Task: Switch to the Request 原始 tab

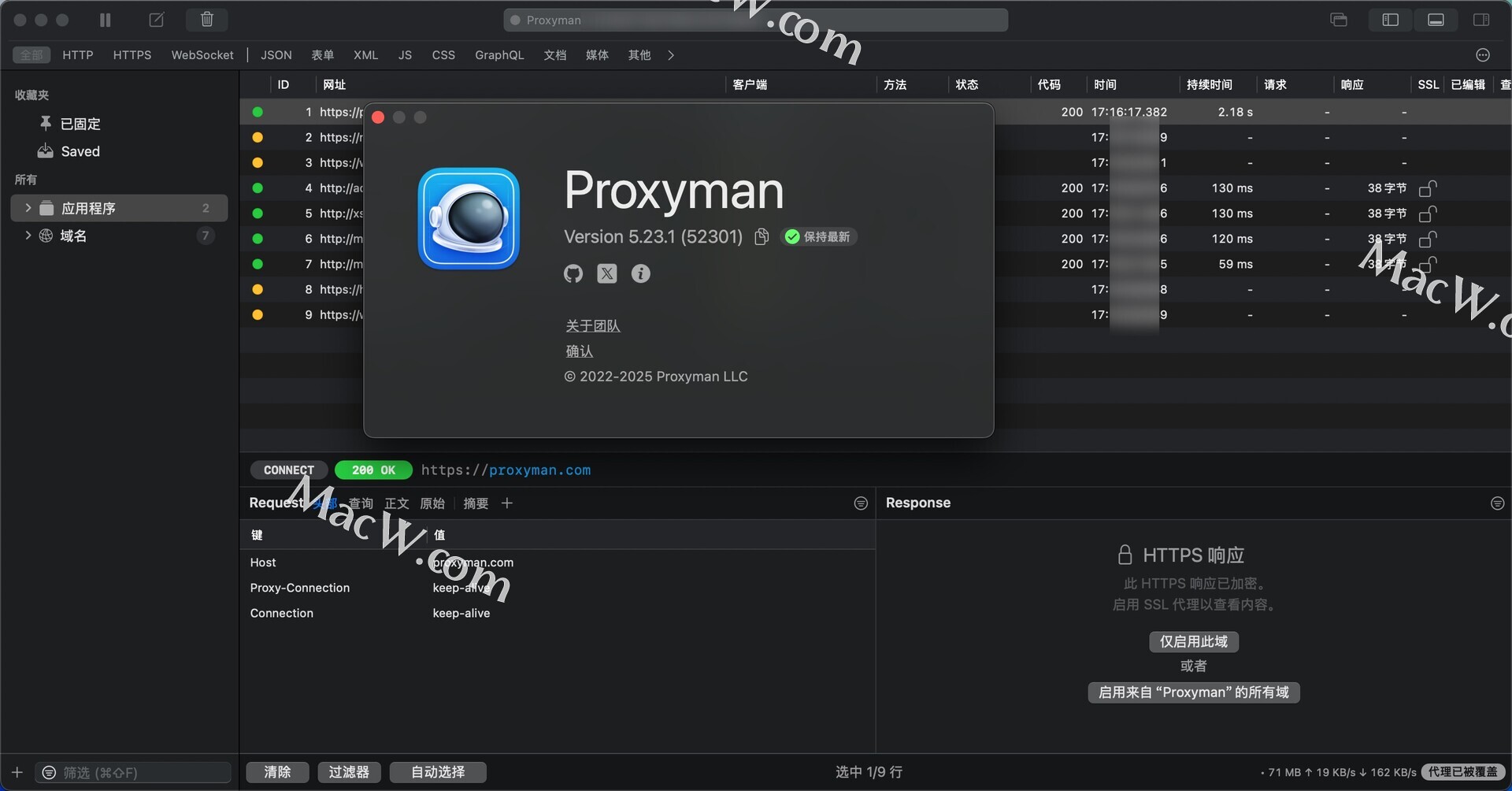Action: (432, 503)
